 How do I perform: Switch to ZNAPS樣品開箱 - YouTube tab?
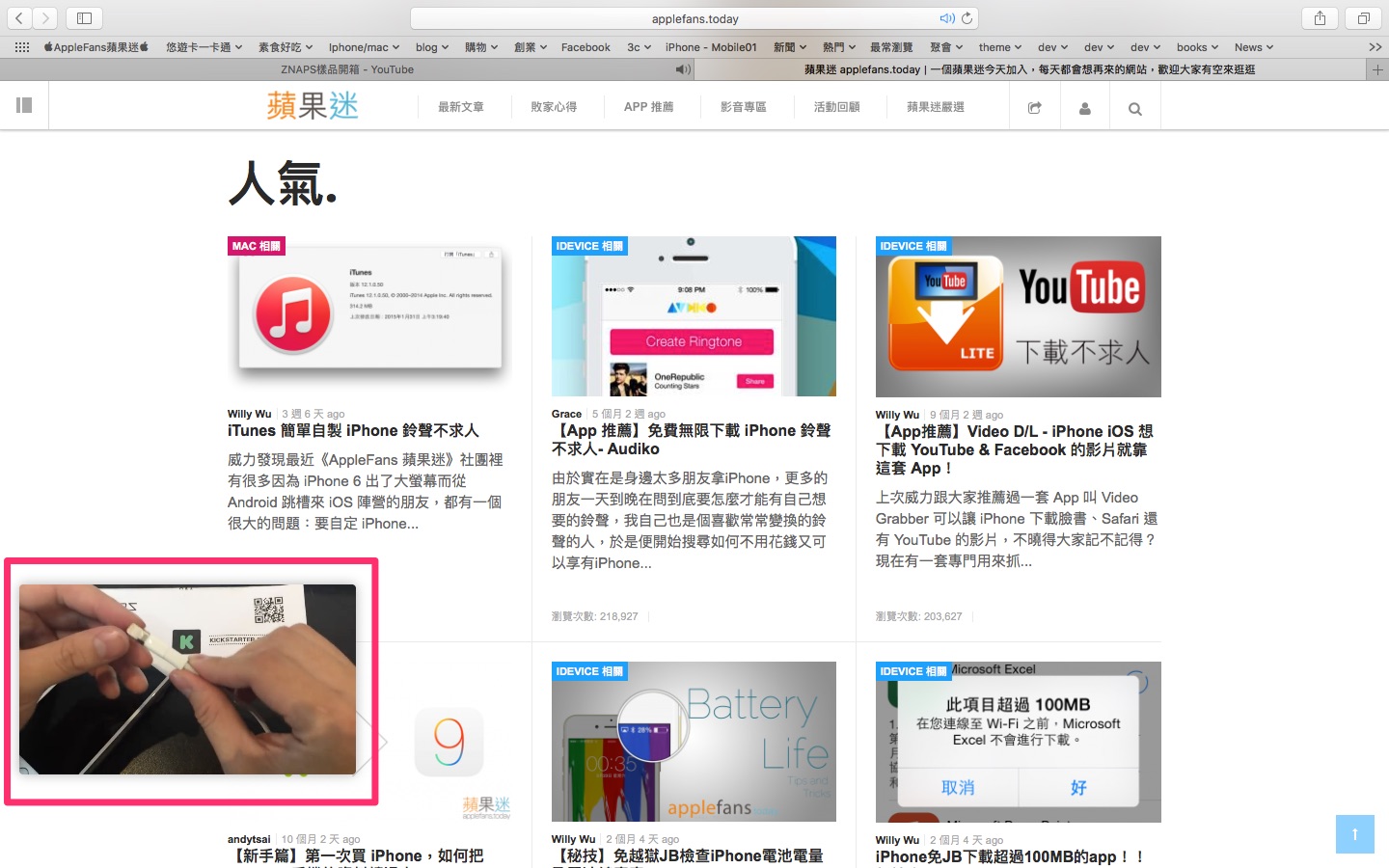[347, 69]
